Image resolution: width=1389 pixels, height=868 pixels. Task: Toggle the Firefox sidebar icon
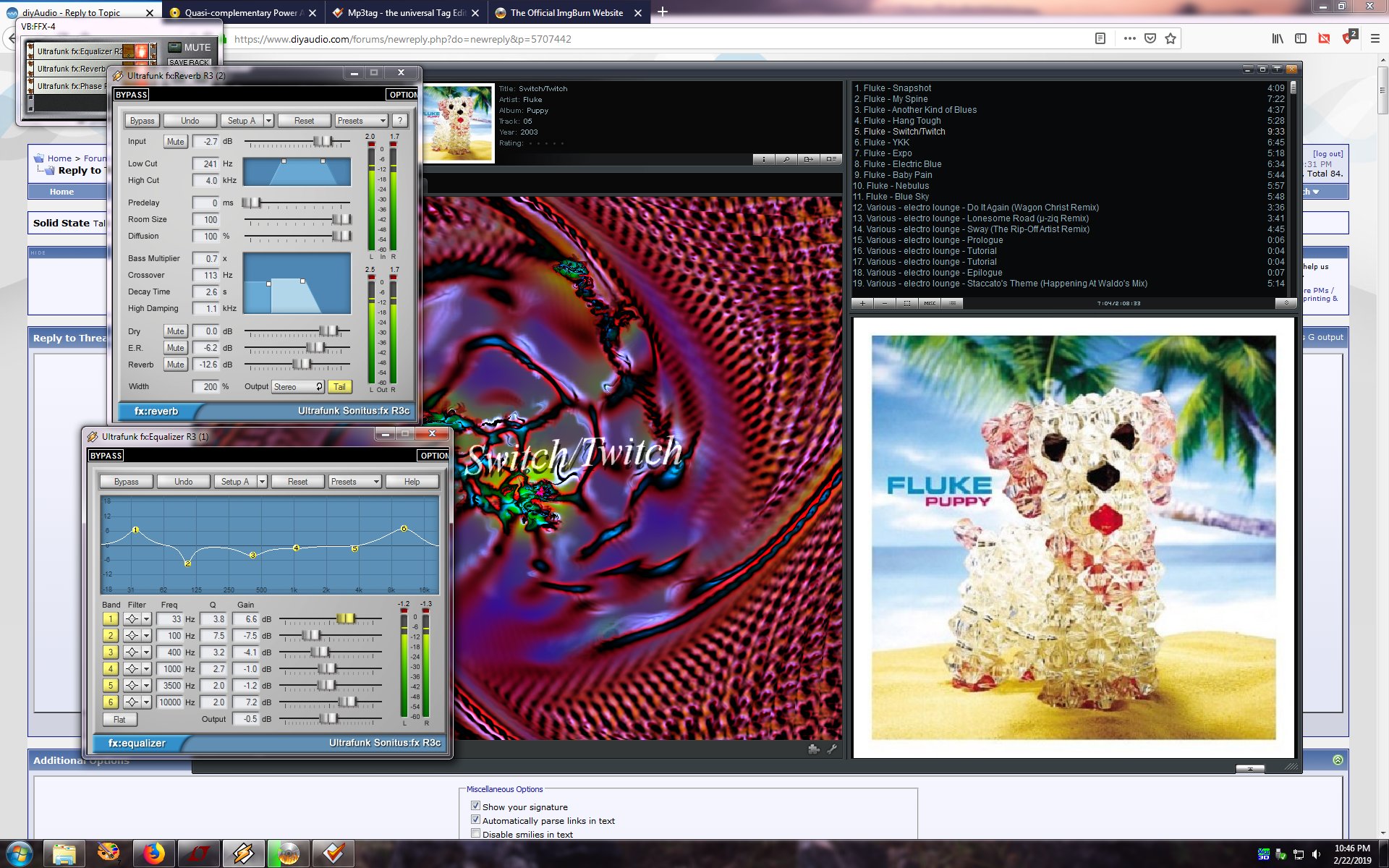(x=1301, y=38)
